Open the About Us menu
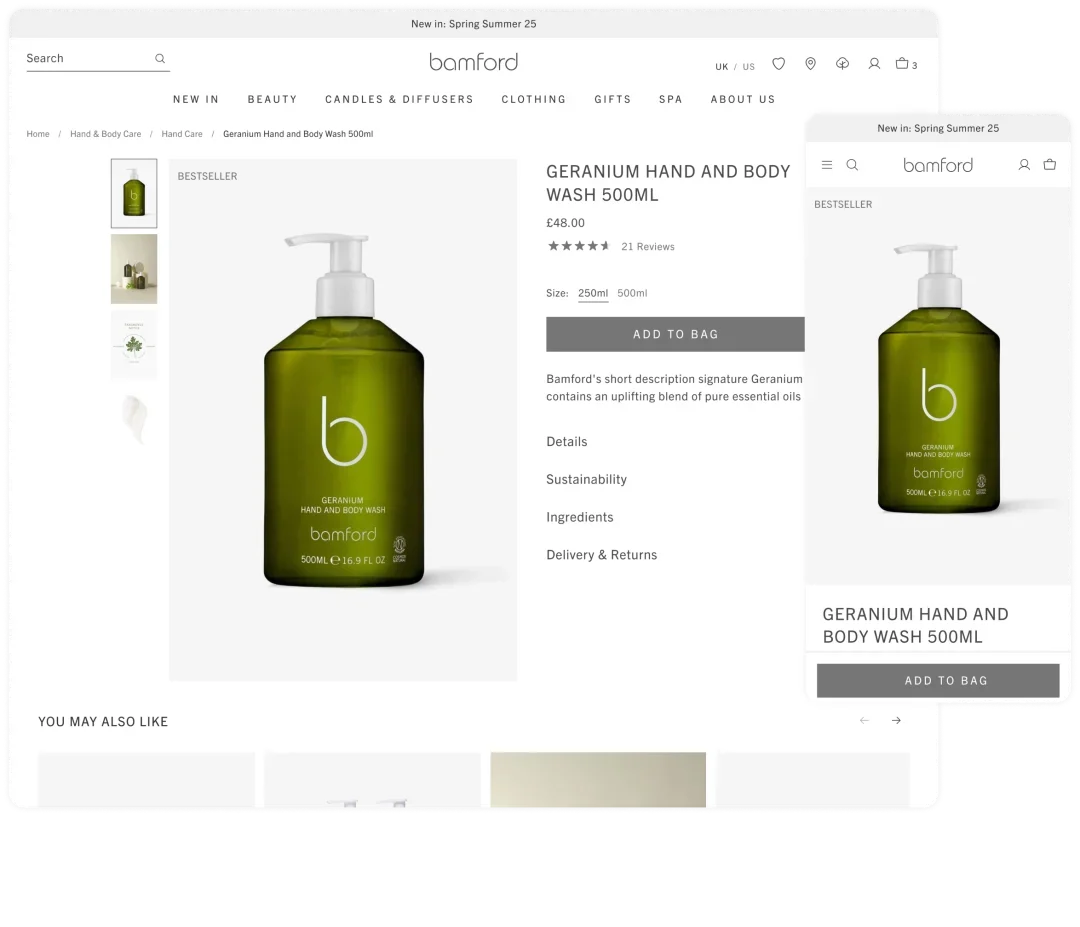 [x=742, y=99]
